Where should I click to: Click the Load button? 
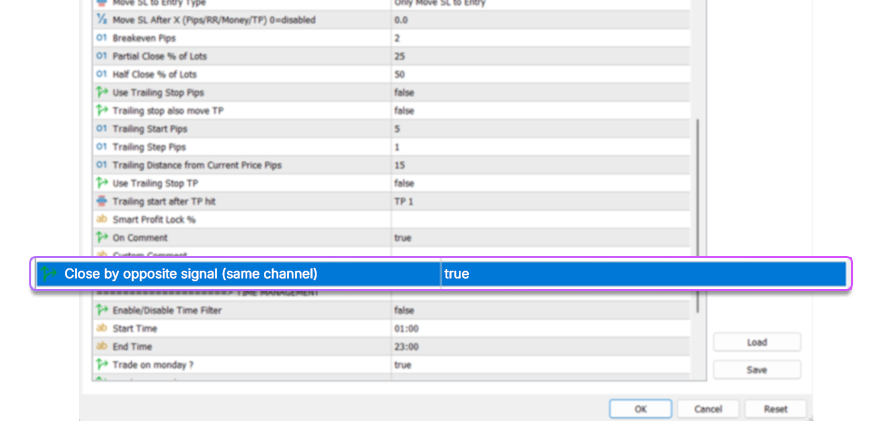click(x=757, y=342)
